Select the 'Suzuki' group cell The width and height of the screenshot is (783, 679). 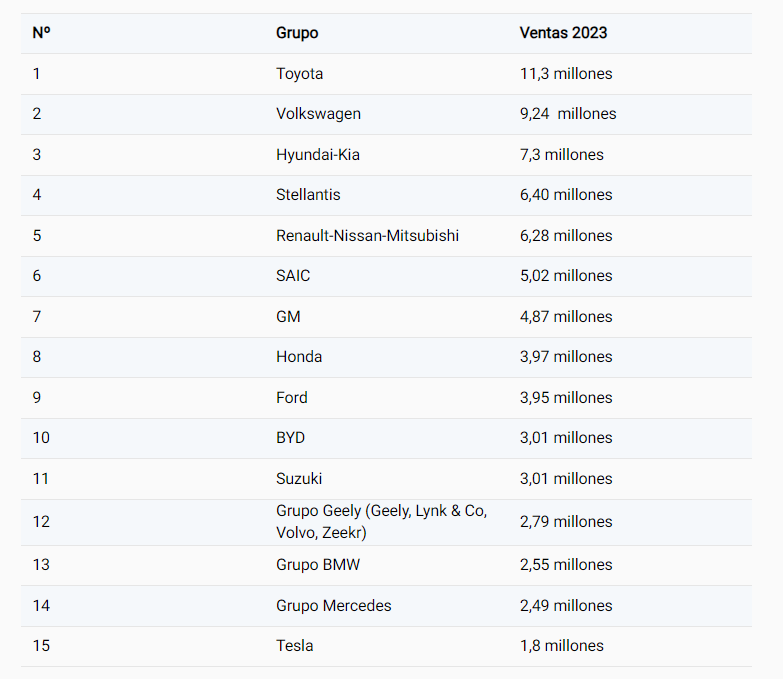point(299,478)
